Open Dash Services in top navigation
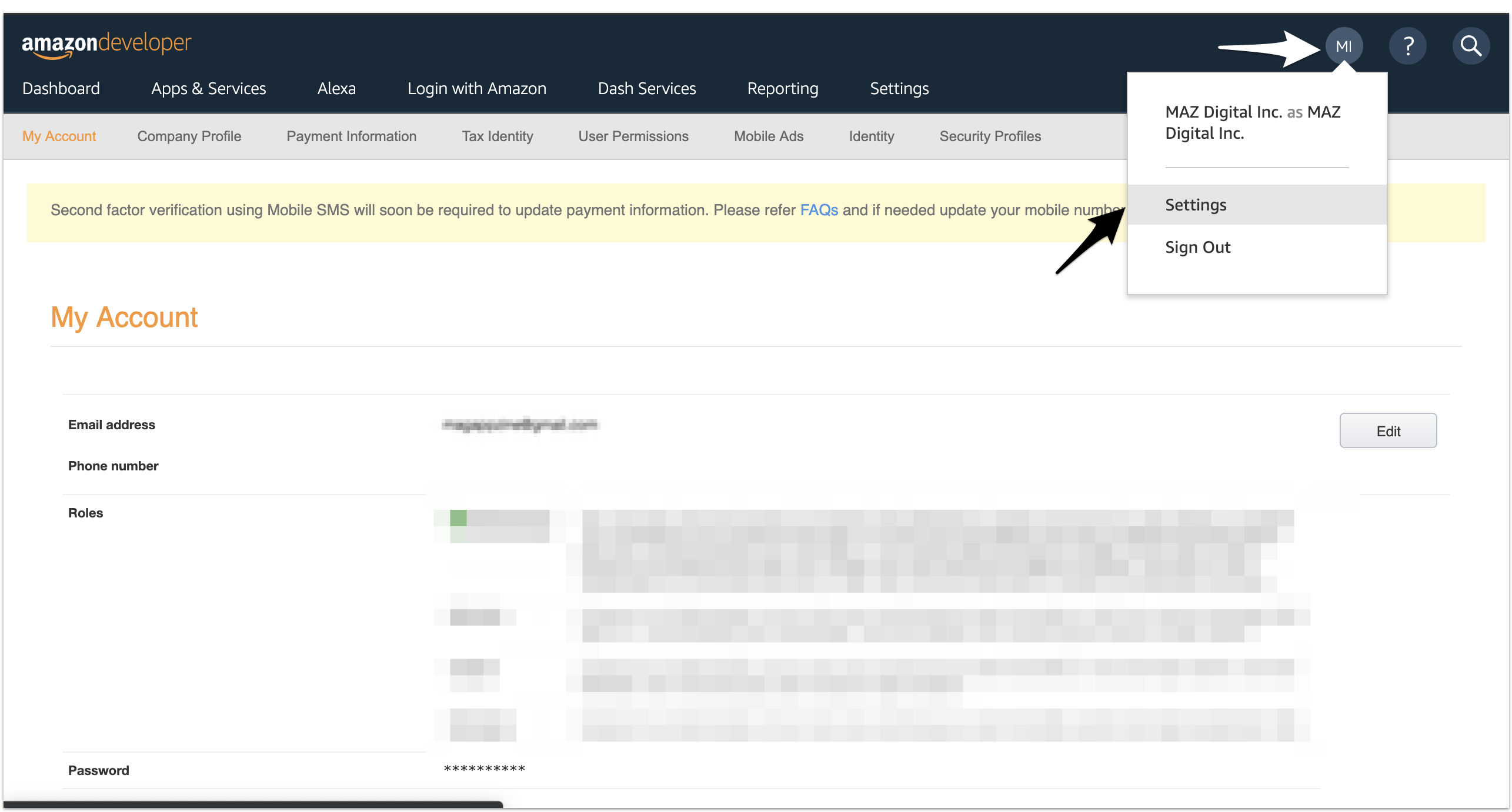This screenshot has width=1512, height=812. point(647,88)
